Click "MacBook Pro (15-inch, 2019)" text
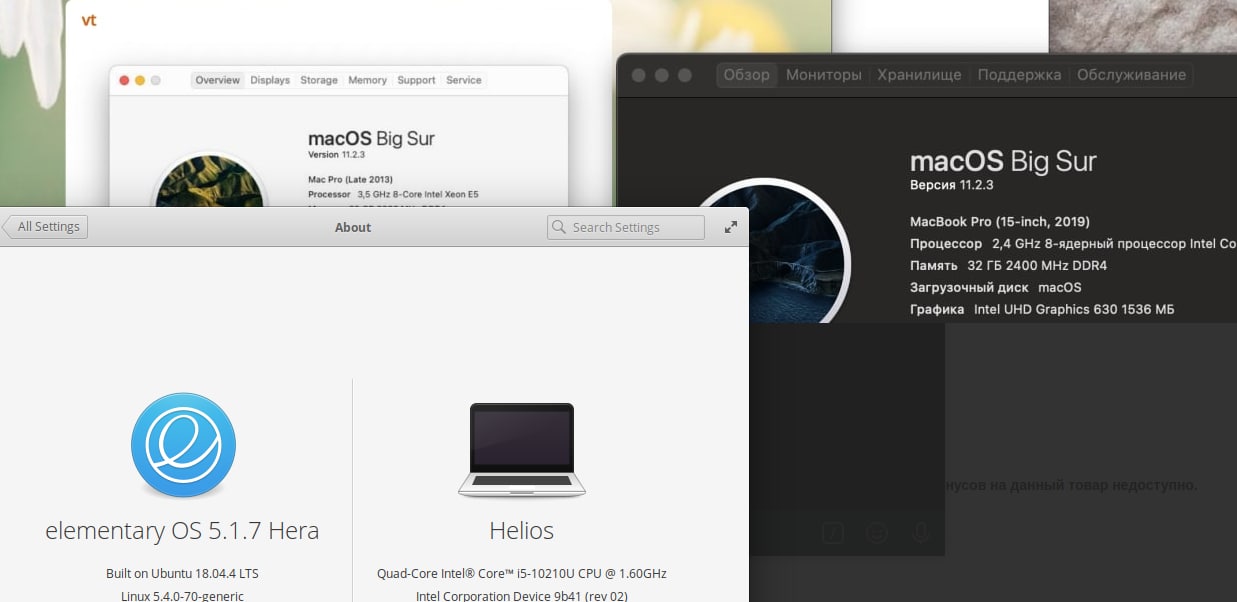This screenshot has height=602, width=1237. click(x=1000, y=222)
